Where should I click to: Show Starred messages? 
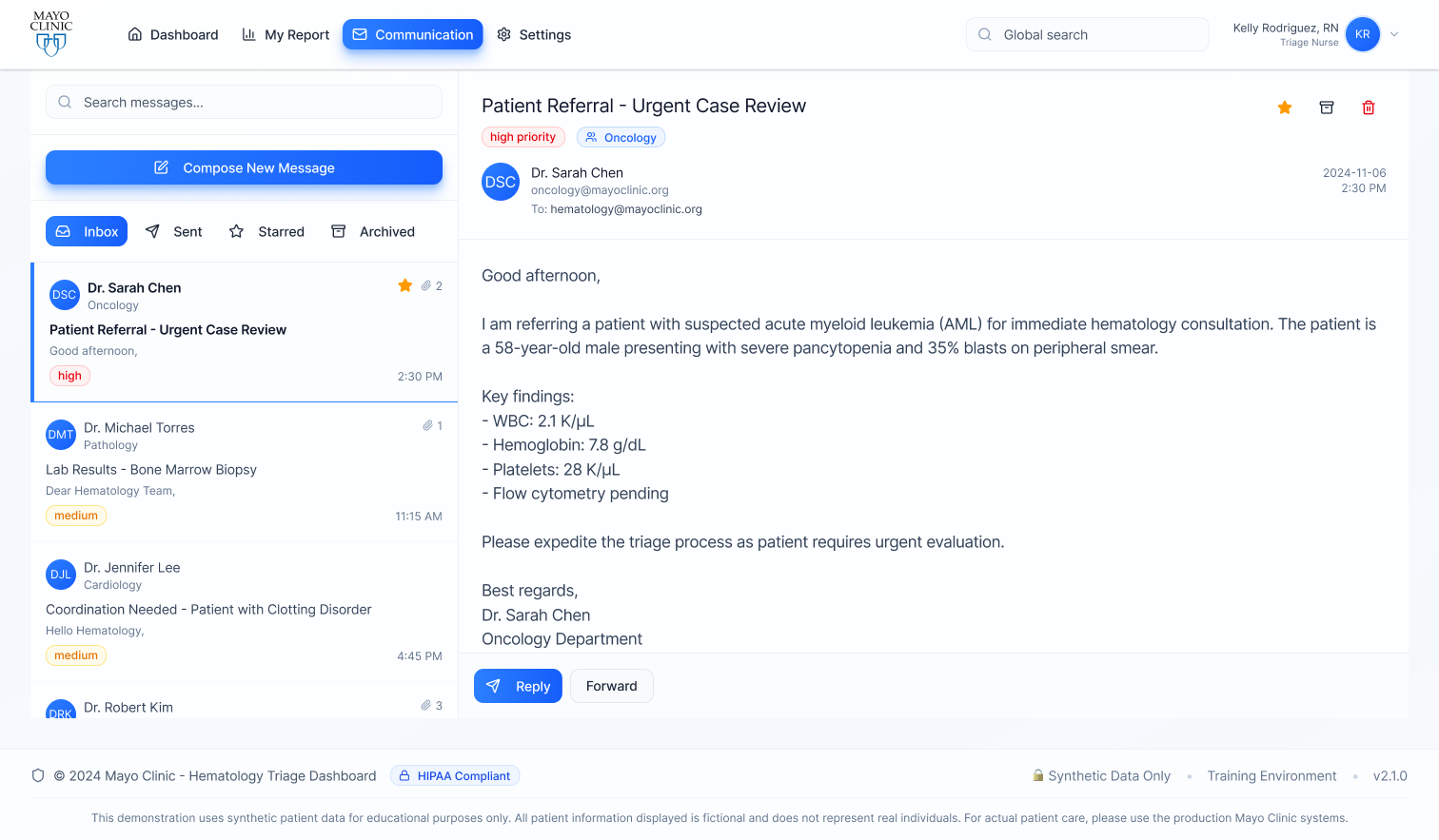[266, 231]
